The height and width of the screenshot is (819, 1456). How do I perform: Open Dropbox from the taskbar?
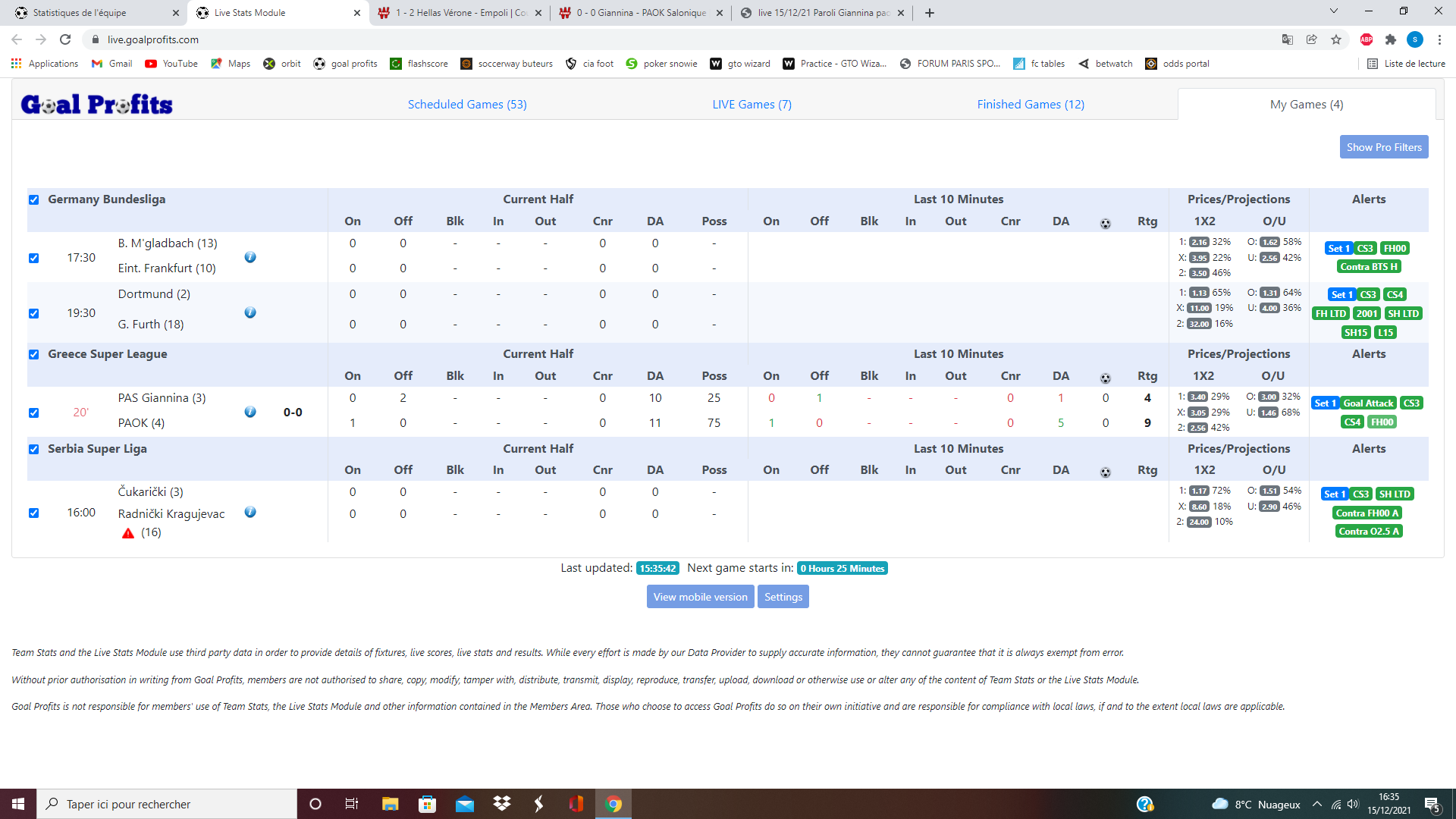click(x=502, y=804)
